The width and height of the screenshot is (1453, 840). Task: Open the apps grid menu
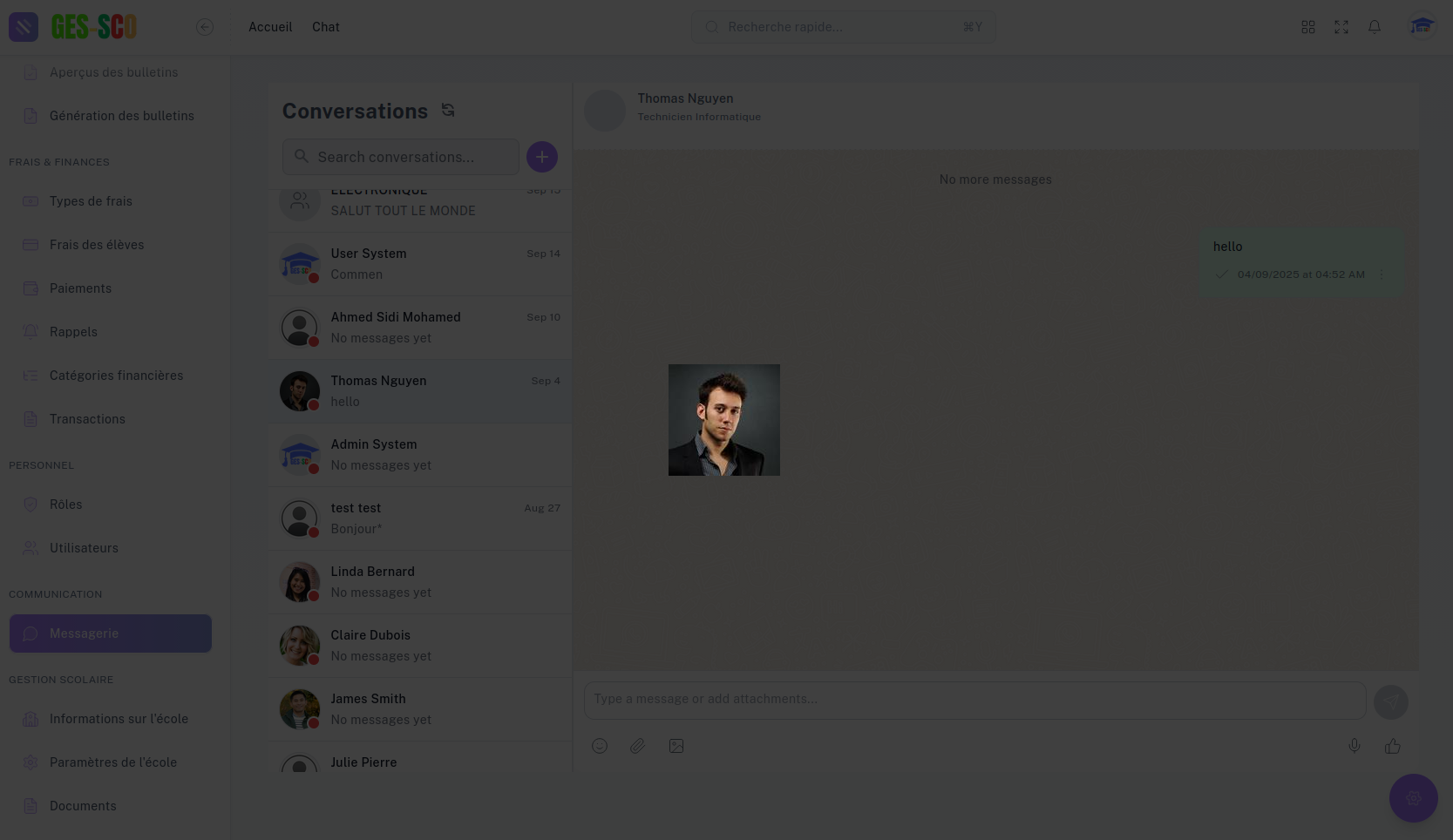coord(1308,27)
